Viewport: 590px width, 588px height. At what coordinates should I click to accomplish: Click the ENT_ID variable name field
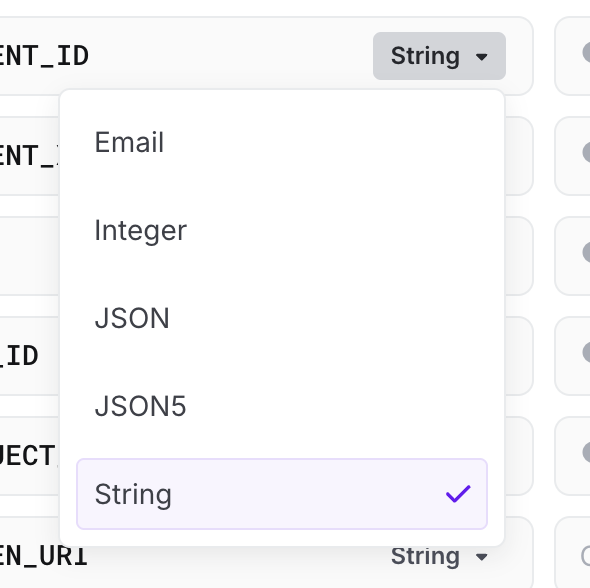pos(44,56)
